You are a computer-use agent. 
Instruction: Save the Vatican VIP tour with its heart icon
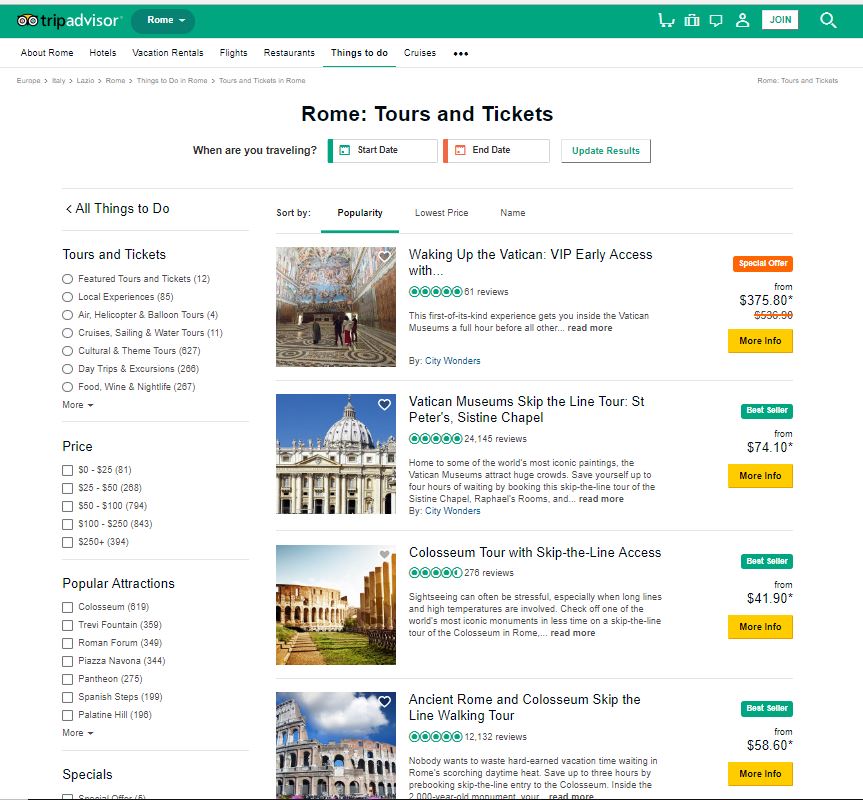pos(384,257)
